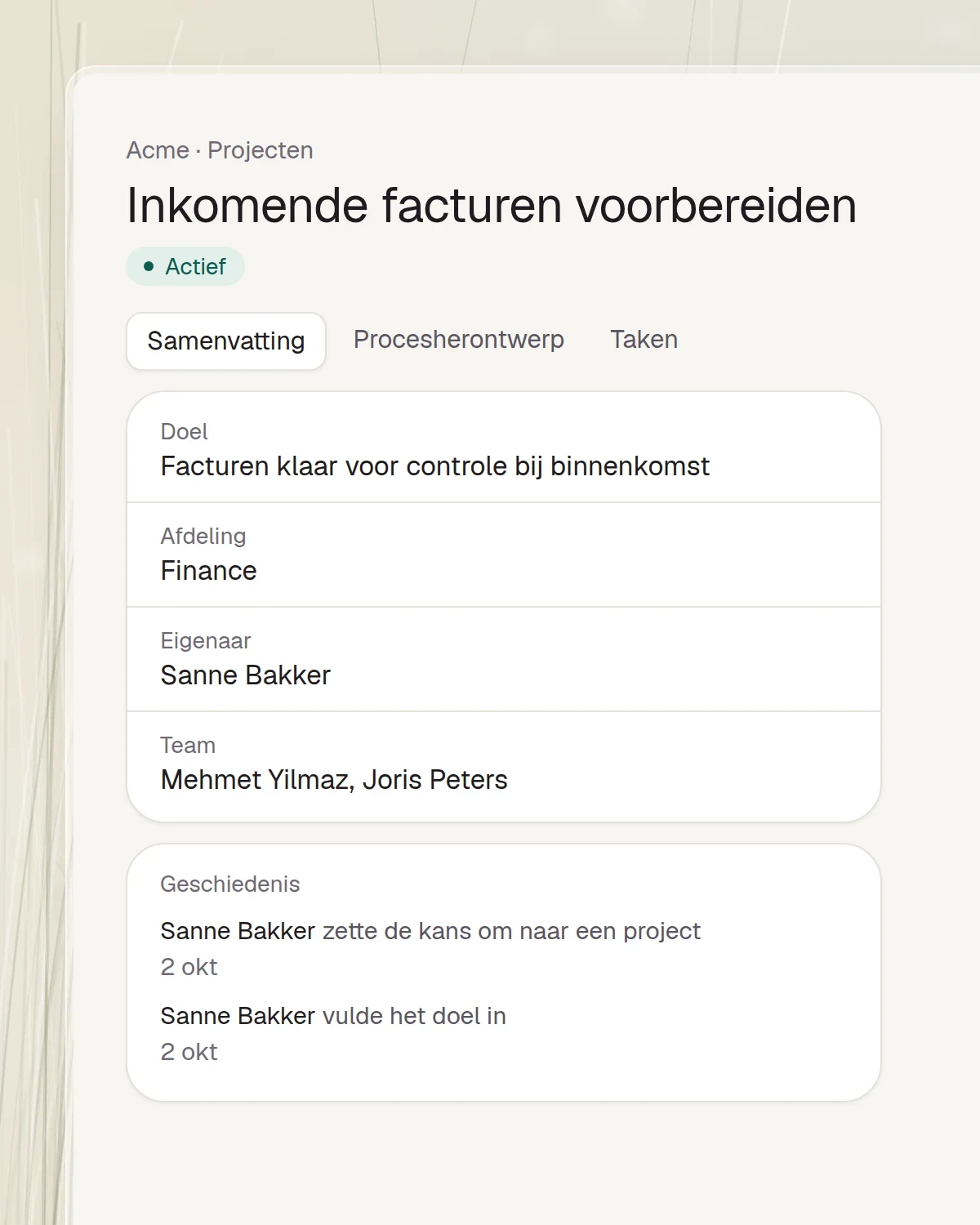Click the Doel value about facturen controle

(x=435, y=466)
